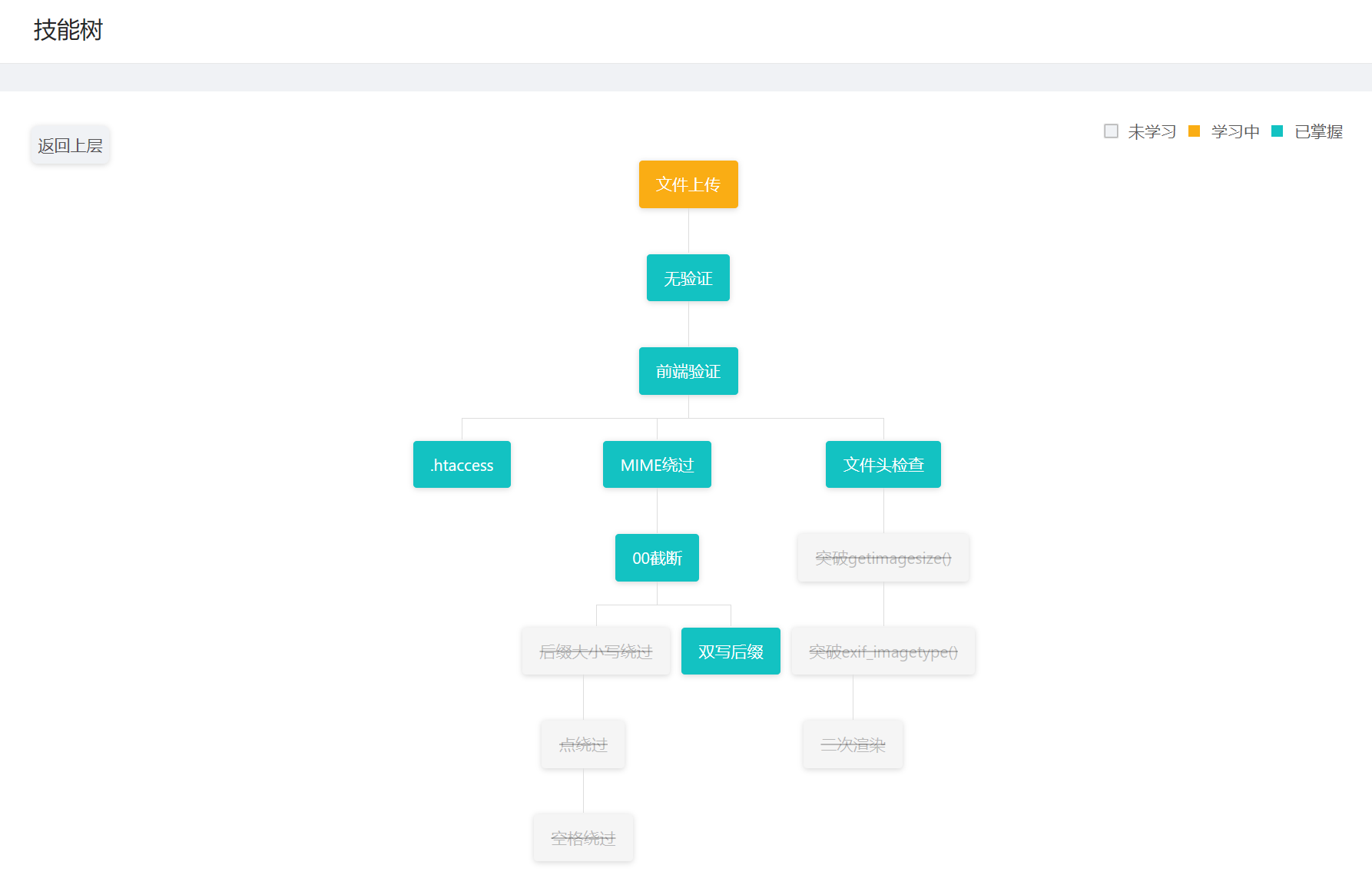Select the 前端验证 node
The width and height of the screenshot is (1372, 895).
[688, 371]
